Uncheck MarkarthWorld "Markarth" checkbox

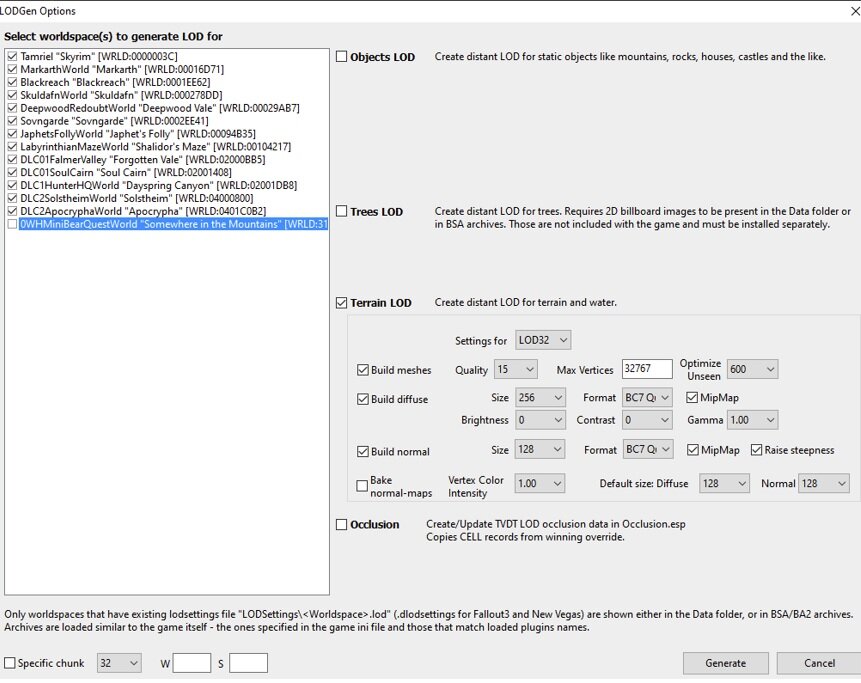[x=12, y=69]
